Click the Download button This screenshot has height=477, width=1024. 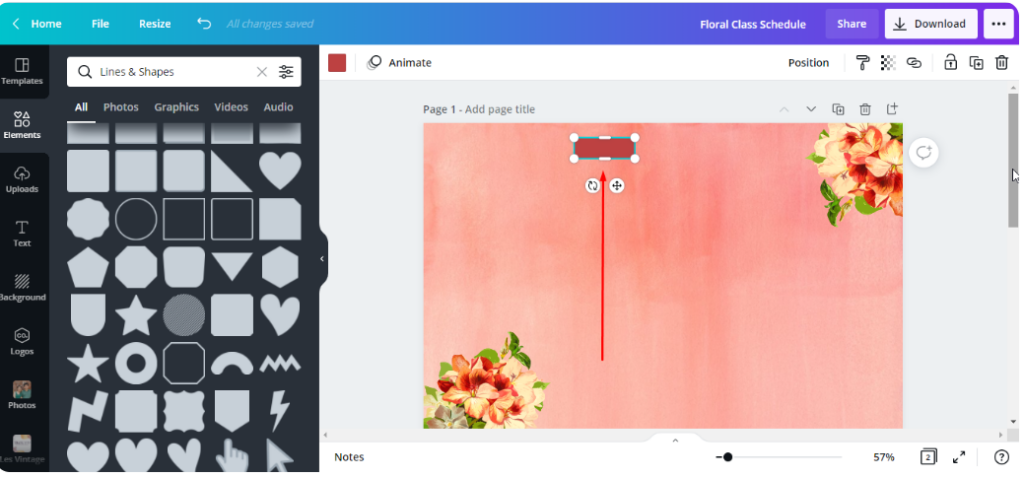[930, 24]
